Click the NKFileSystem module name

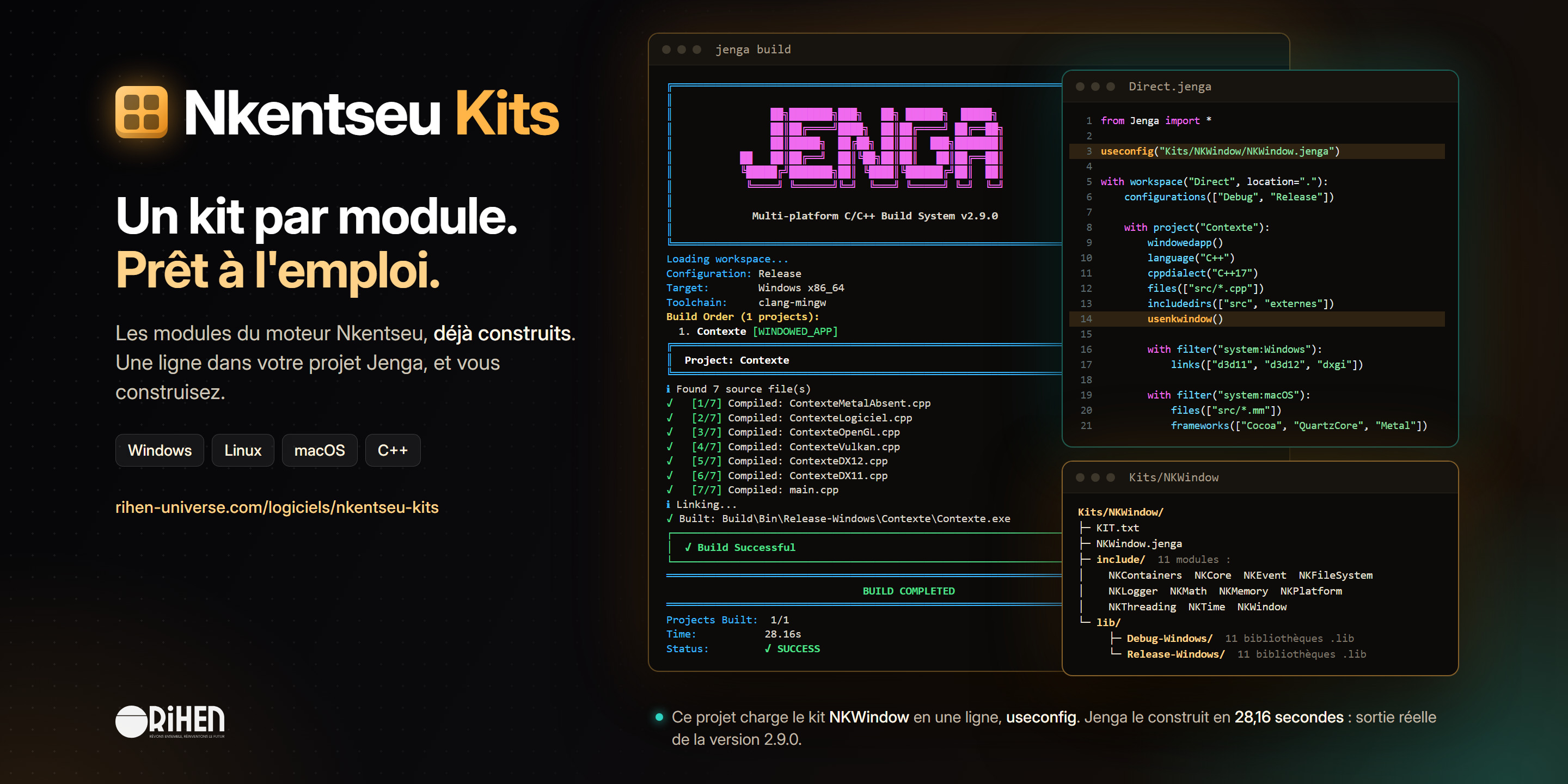point(1336,575)
